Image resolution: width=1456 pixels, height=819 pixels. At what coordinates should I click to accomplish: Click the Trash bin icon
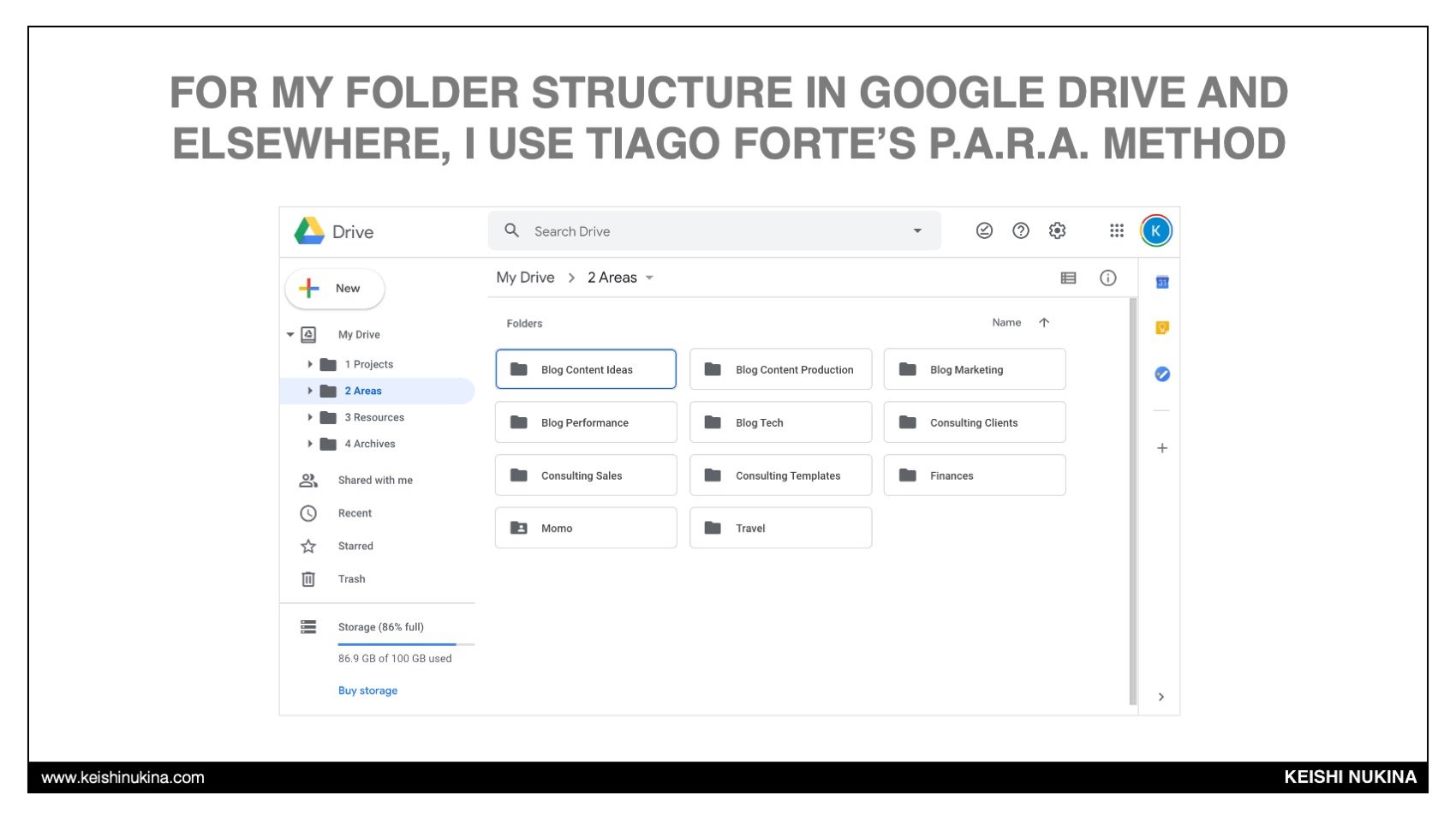[x=308, y=579]
